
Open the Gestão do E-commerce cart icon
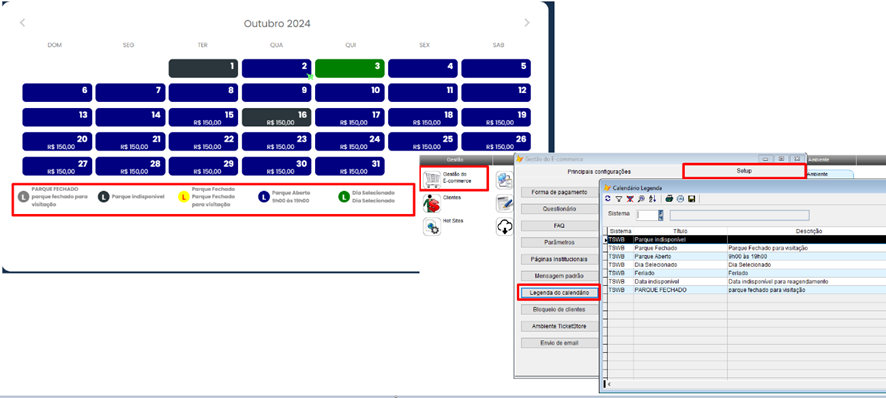click(432, 179)
